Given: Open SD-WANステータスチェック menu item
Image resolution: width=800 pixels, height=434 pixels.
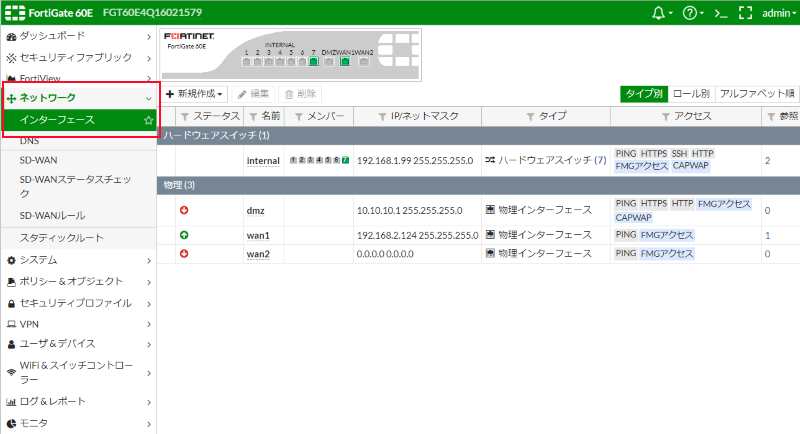Looking at the screenshot, I should (x=76, y=186).
